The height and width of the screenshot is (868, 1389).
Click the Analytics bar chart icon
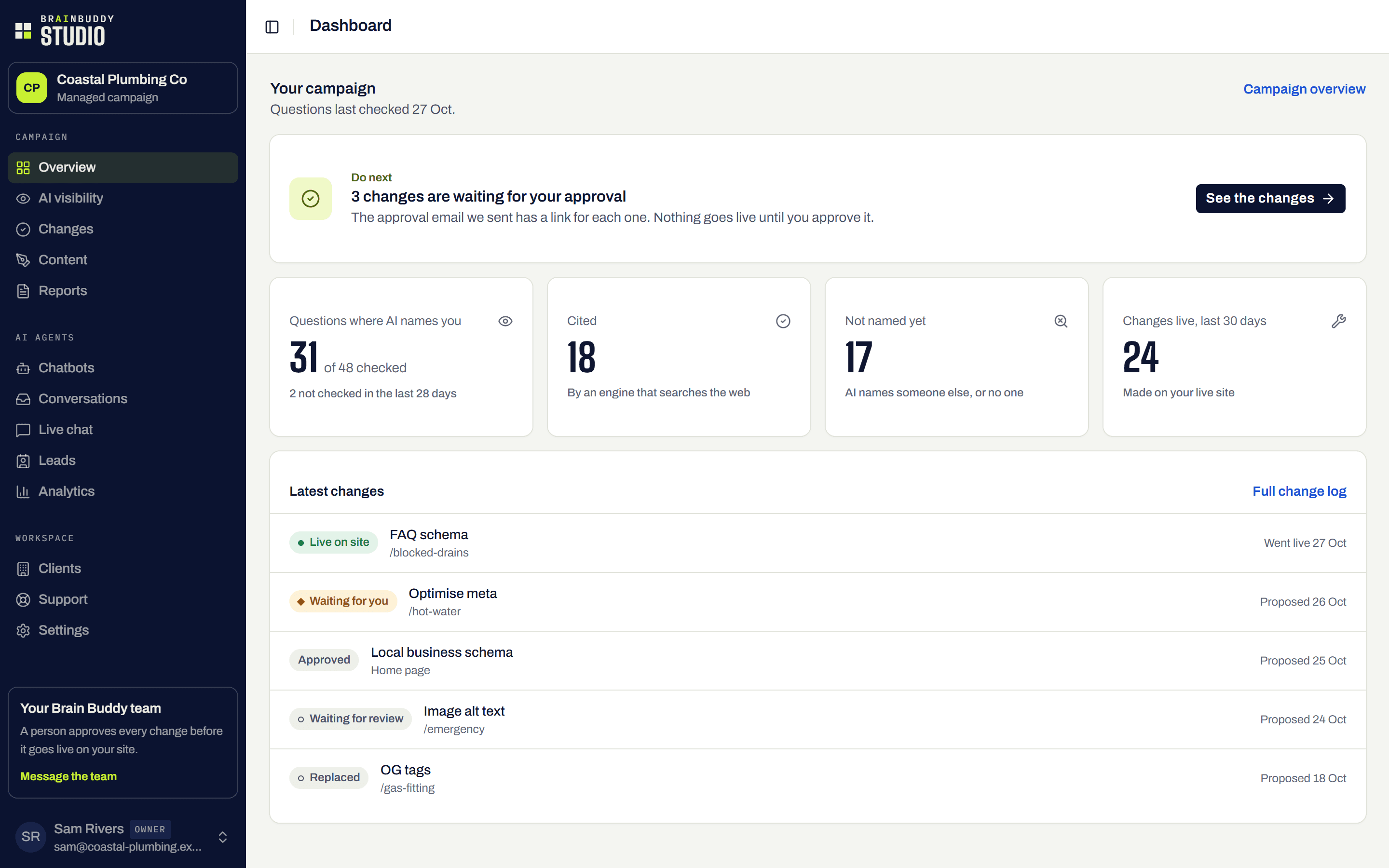point(23,492)
